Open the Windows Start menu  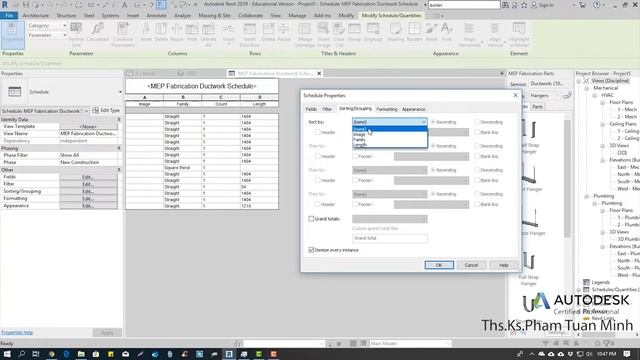tap(7, 354)
